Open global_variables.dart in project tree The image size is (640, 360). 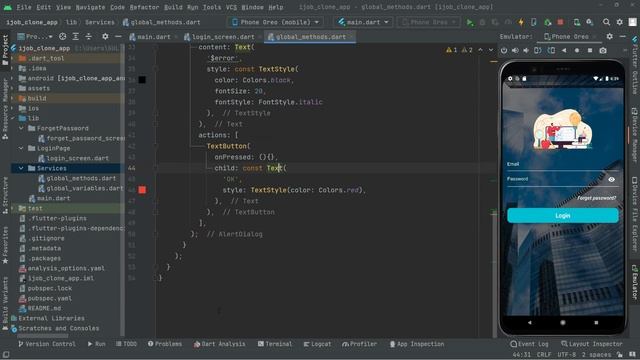tap(84, 188)
